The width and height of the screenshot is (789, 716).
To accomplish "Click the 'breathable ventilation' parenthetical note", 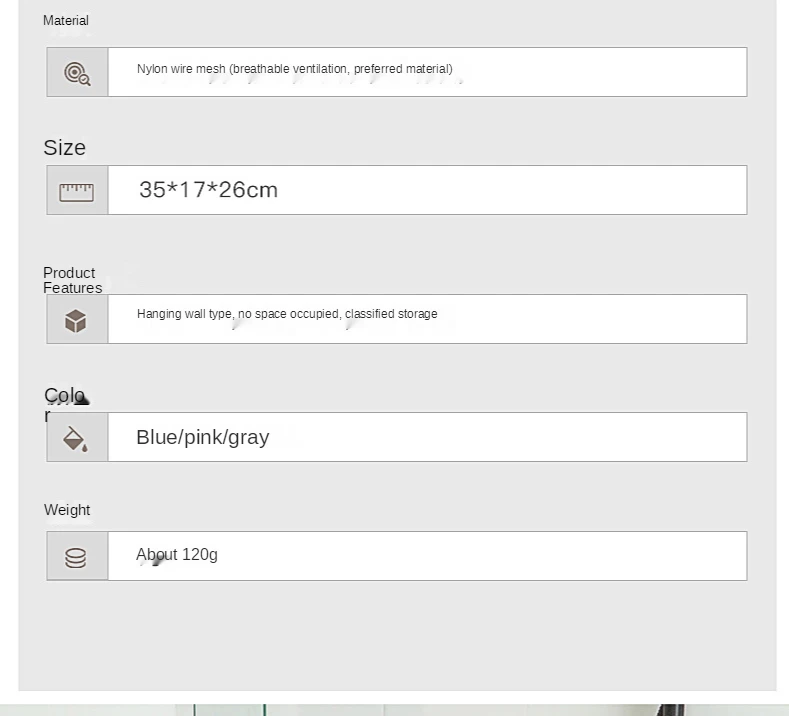I will pos(340,69).
